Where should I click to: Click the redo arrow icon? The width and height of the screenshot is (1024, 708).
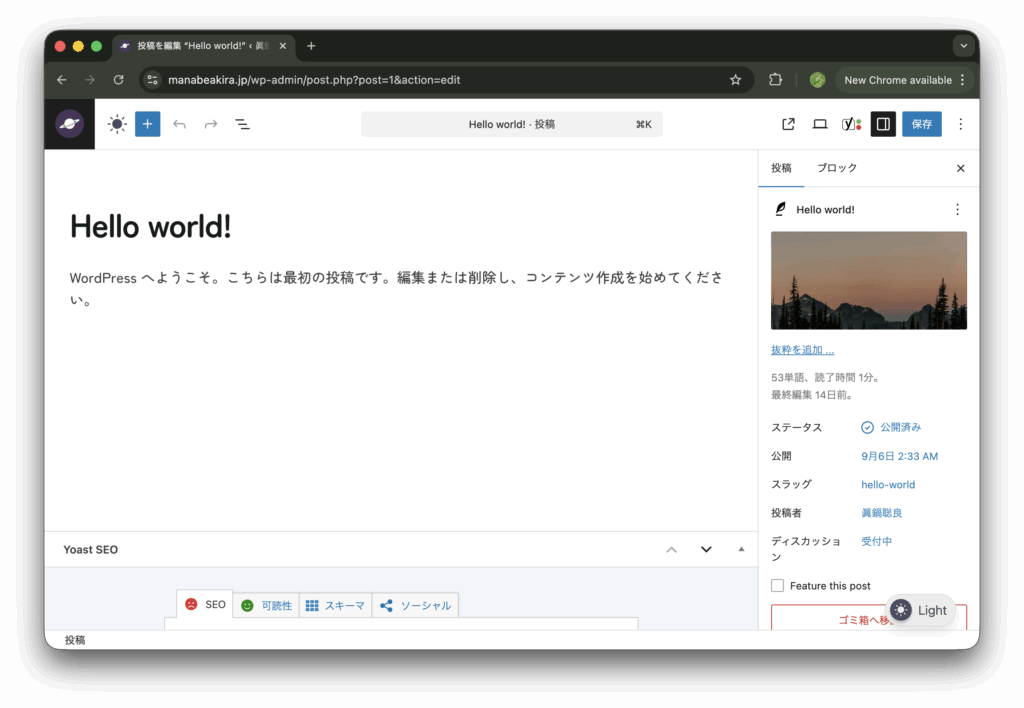(x=211, y=124)
